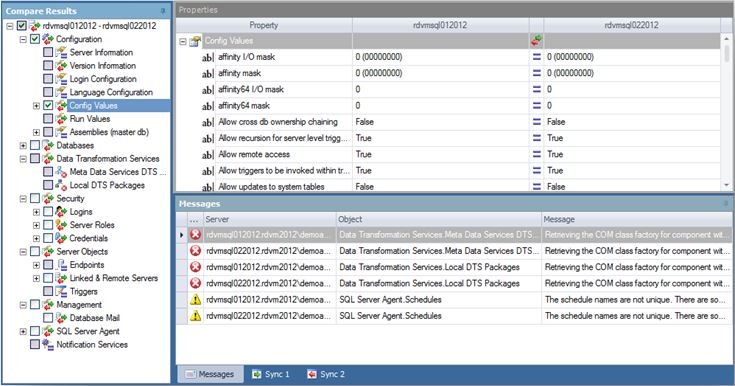This screenshot has height=386, width=735.
Task: Click the Notification Services icon
Action: [48, 344]
